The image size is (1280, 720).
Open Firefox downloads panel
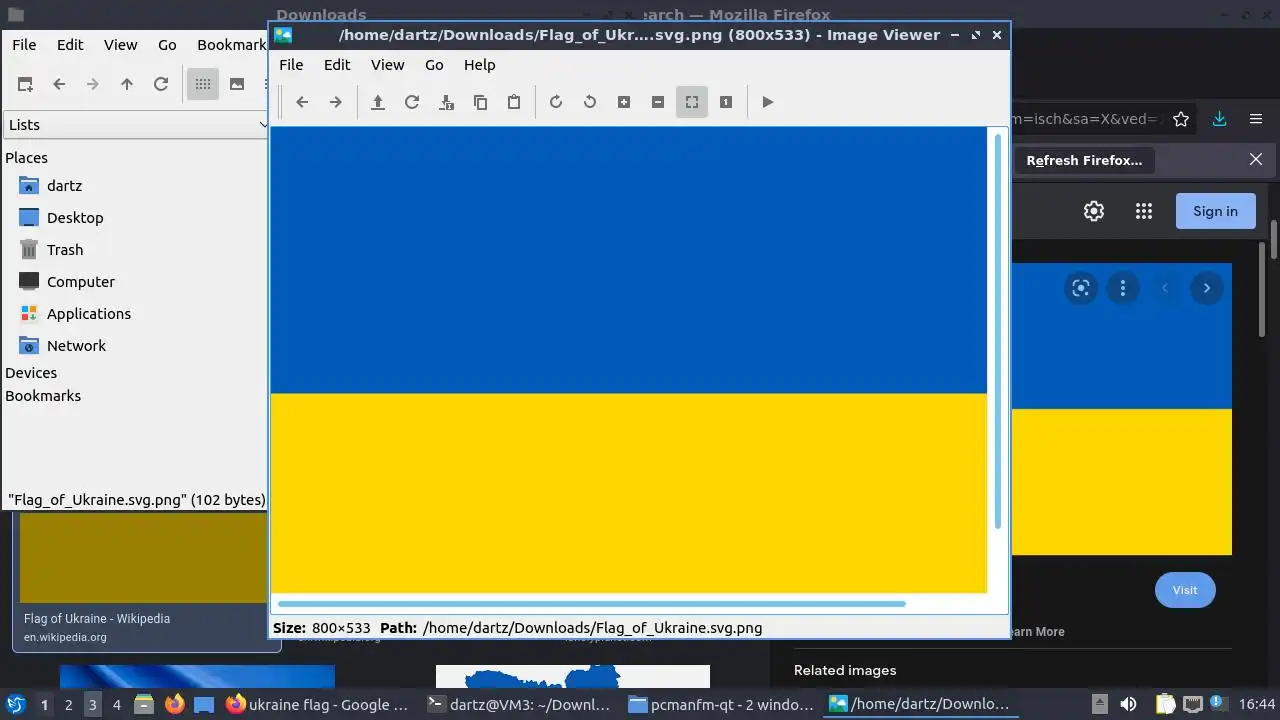1219,119
